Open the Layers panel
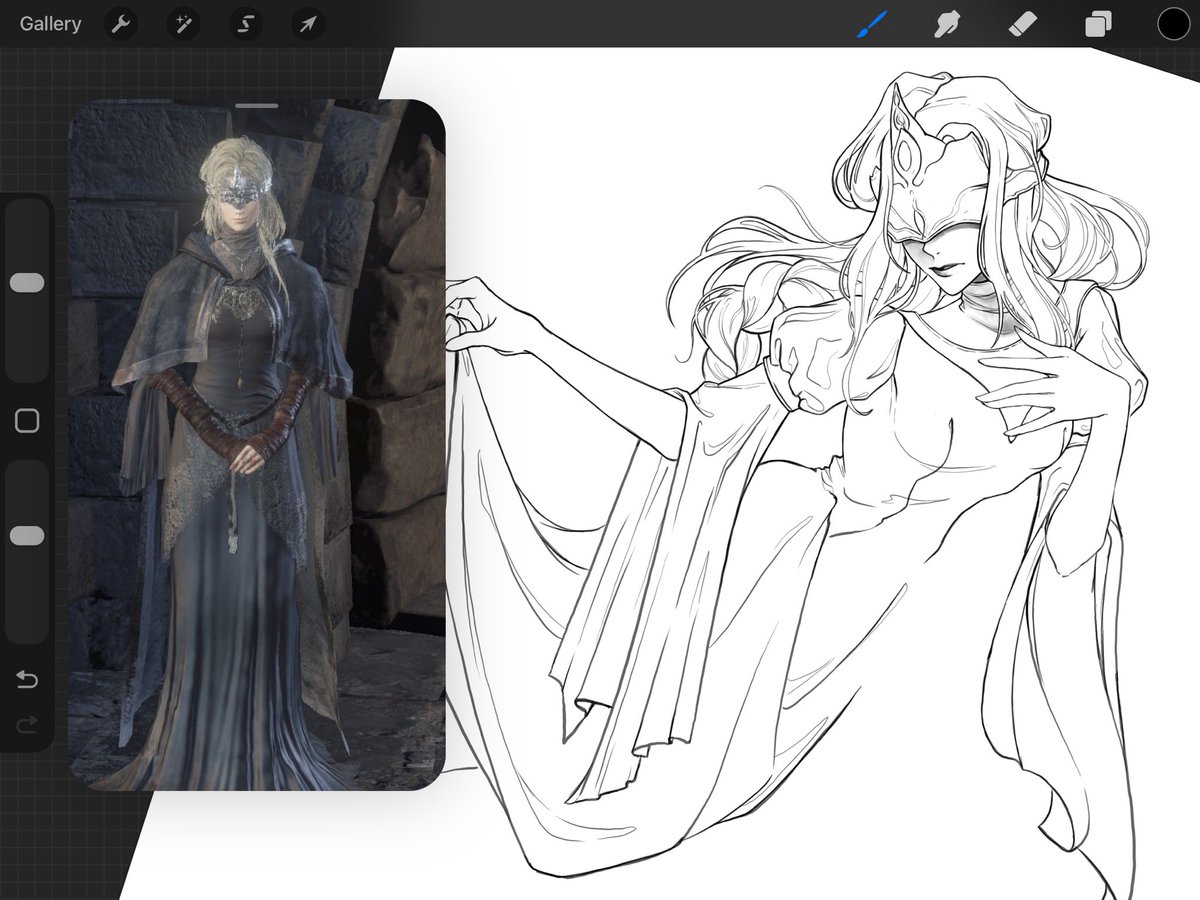 point(1098,24)
